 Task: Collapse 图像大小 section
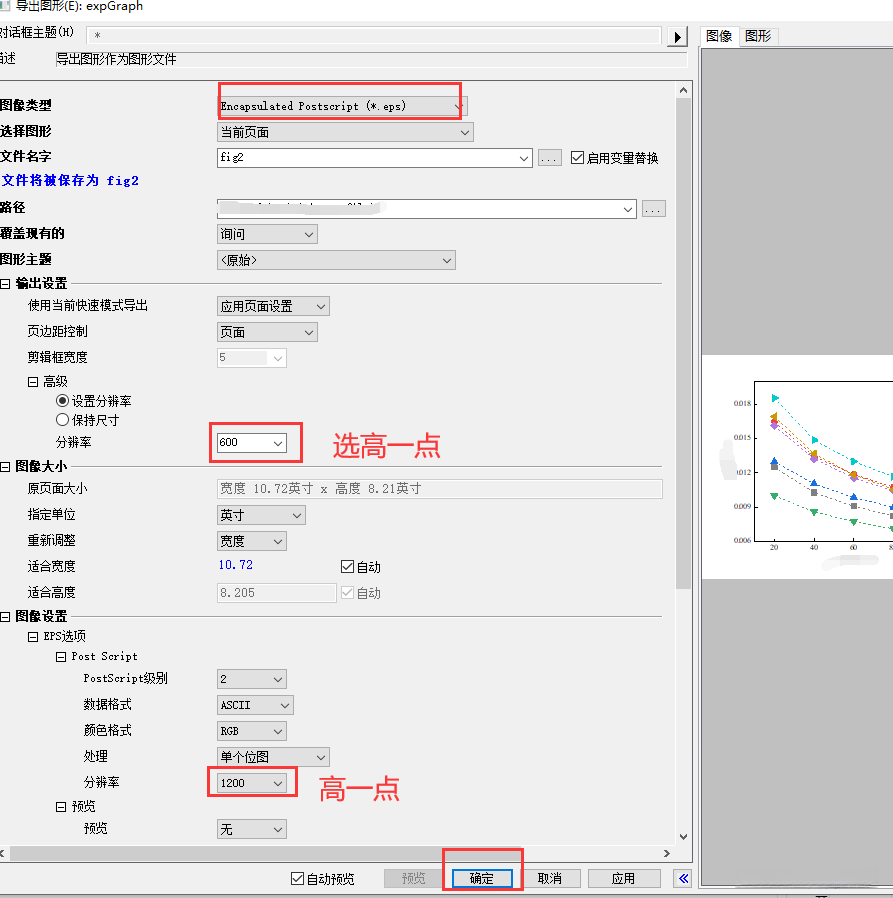5,467
